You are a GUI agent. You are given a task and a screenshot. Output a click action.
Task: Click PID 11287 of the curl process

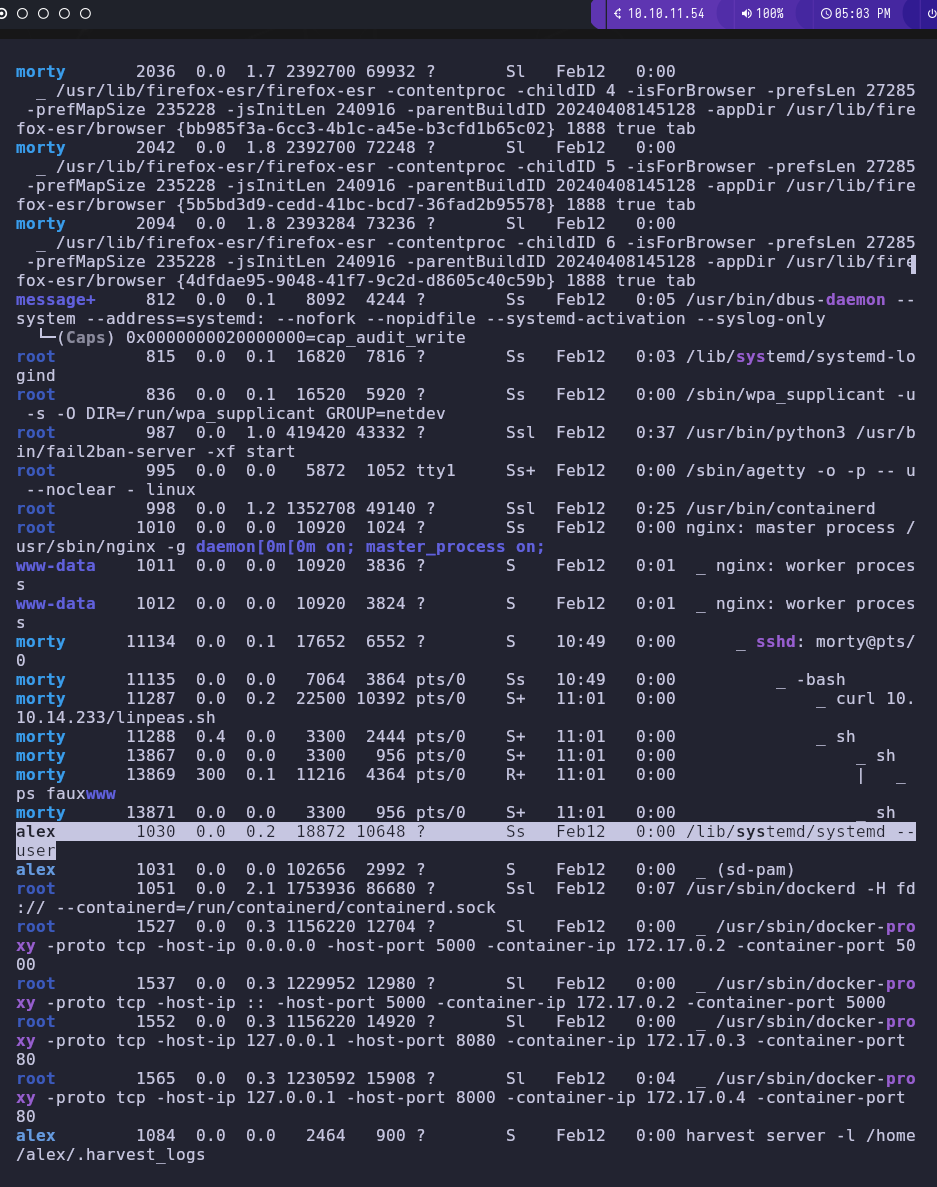point(151,699)
